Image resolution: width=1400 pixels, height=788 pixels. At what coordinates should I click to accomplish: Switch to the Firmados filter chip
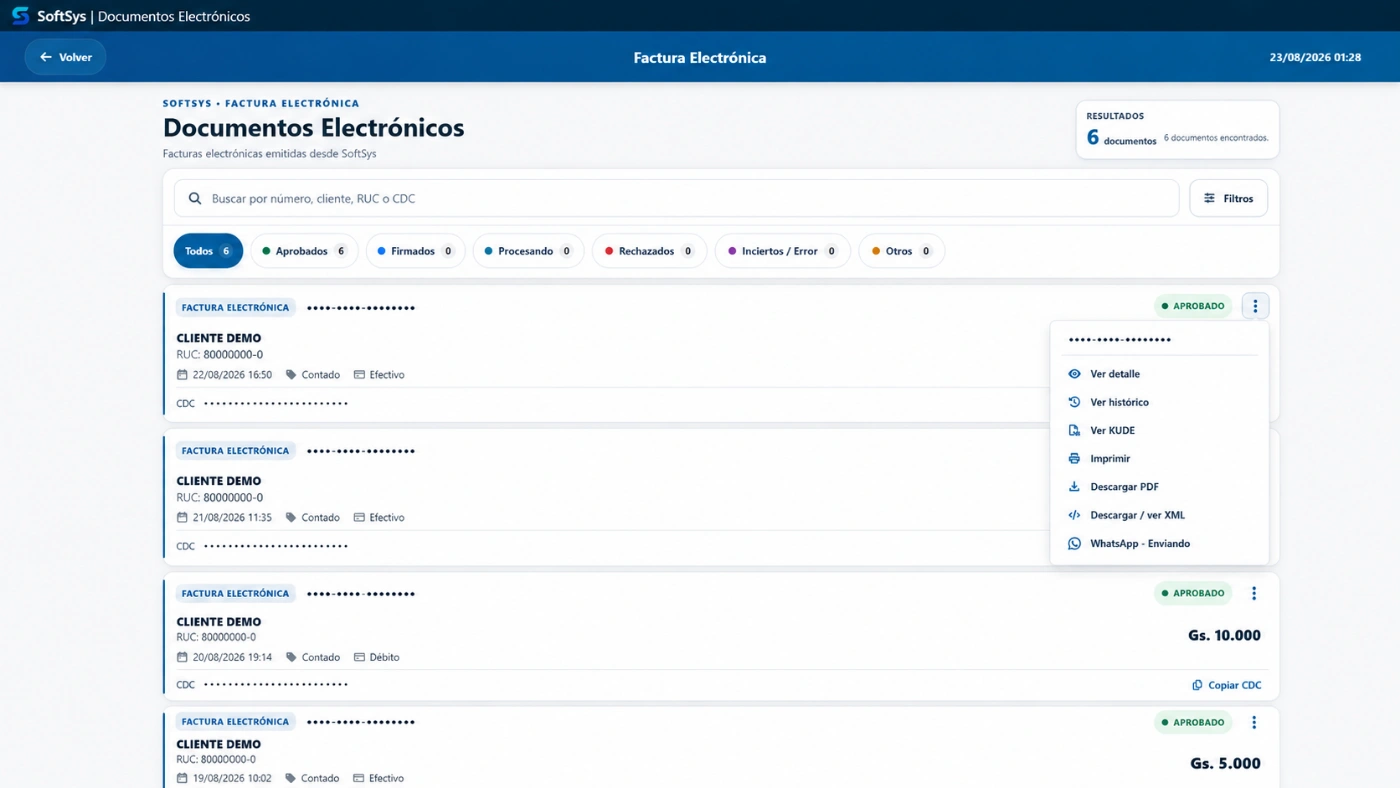click(415, 251)
